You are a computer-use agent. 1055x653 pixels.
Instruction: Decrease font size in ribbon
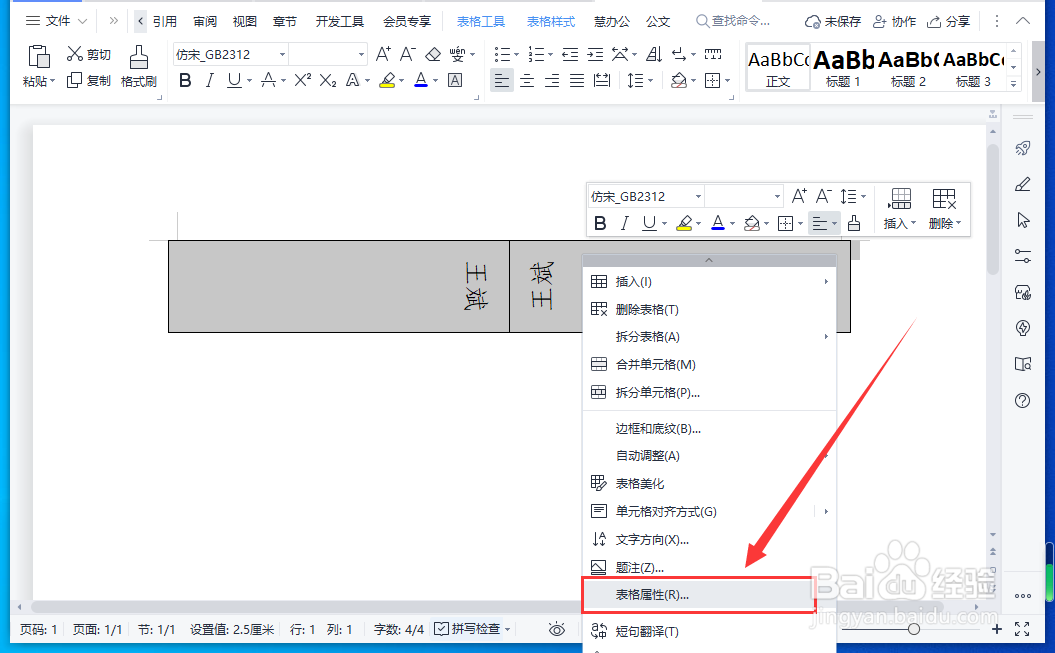point(407,54)
